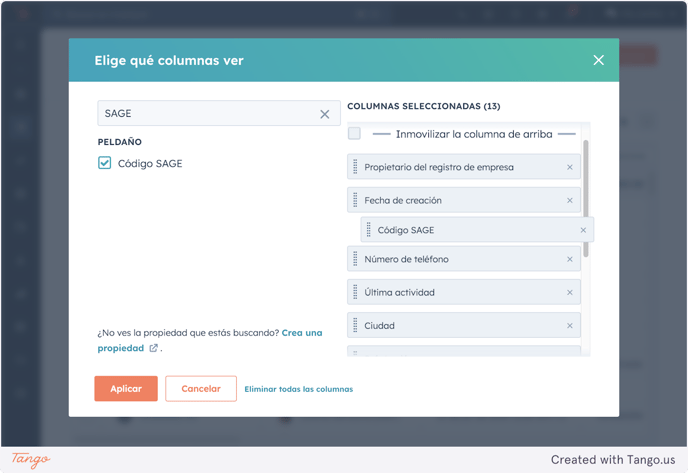Screen dimensions: 688x473
Task: Clear the SAGE search text
Action: pos(325,114)
